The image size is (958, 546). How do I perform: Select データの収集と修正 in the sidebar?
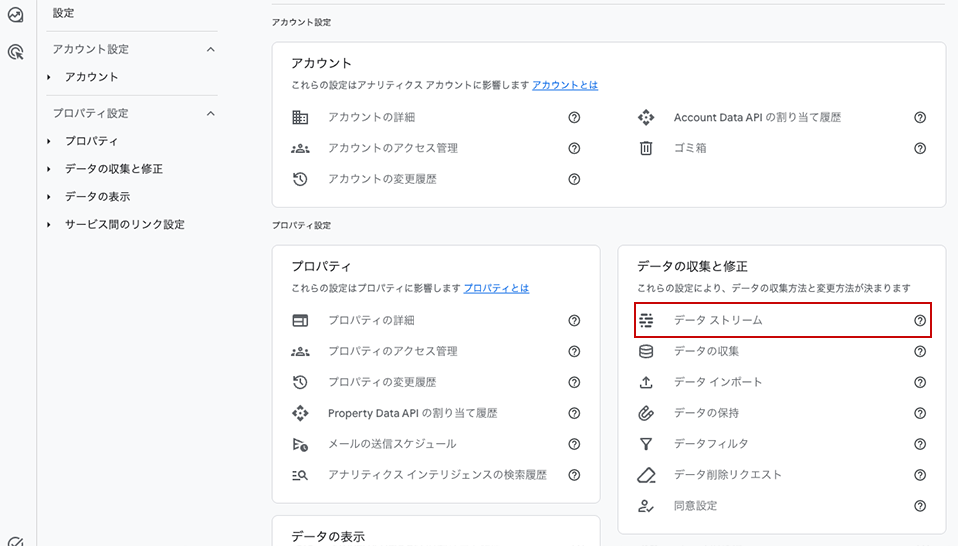(x=114, y=169)
